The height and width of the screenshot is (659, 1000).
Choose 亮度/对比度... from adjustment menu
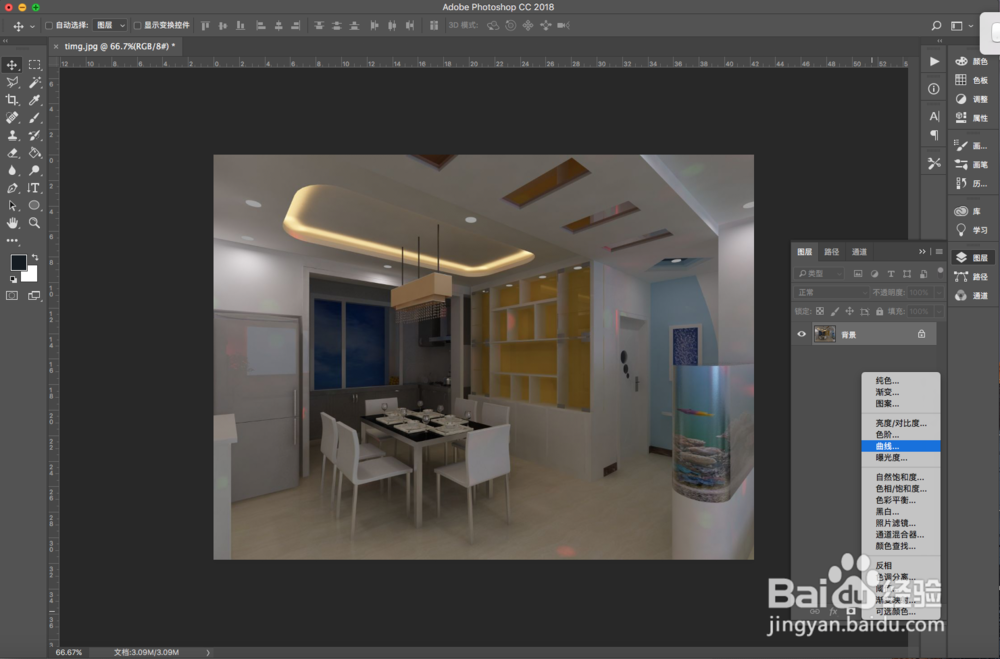pos(901,423)
